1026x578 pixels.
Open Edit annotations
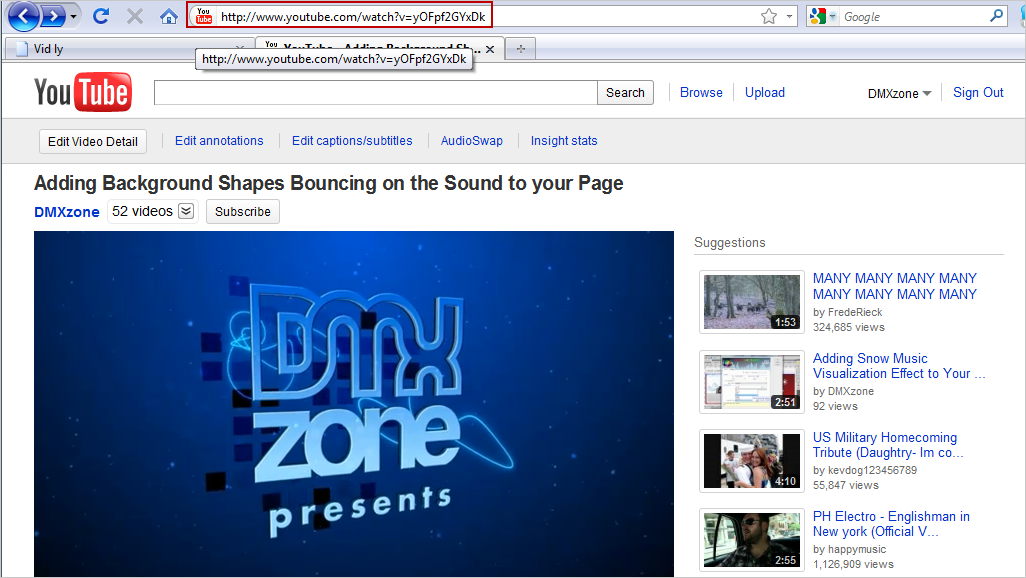click(x=219, y=141)
